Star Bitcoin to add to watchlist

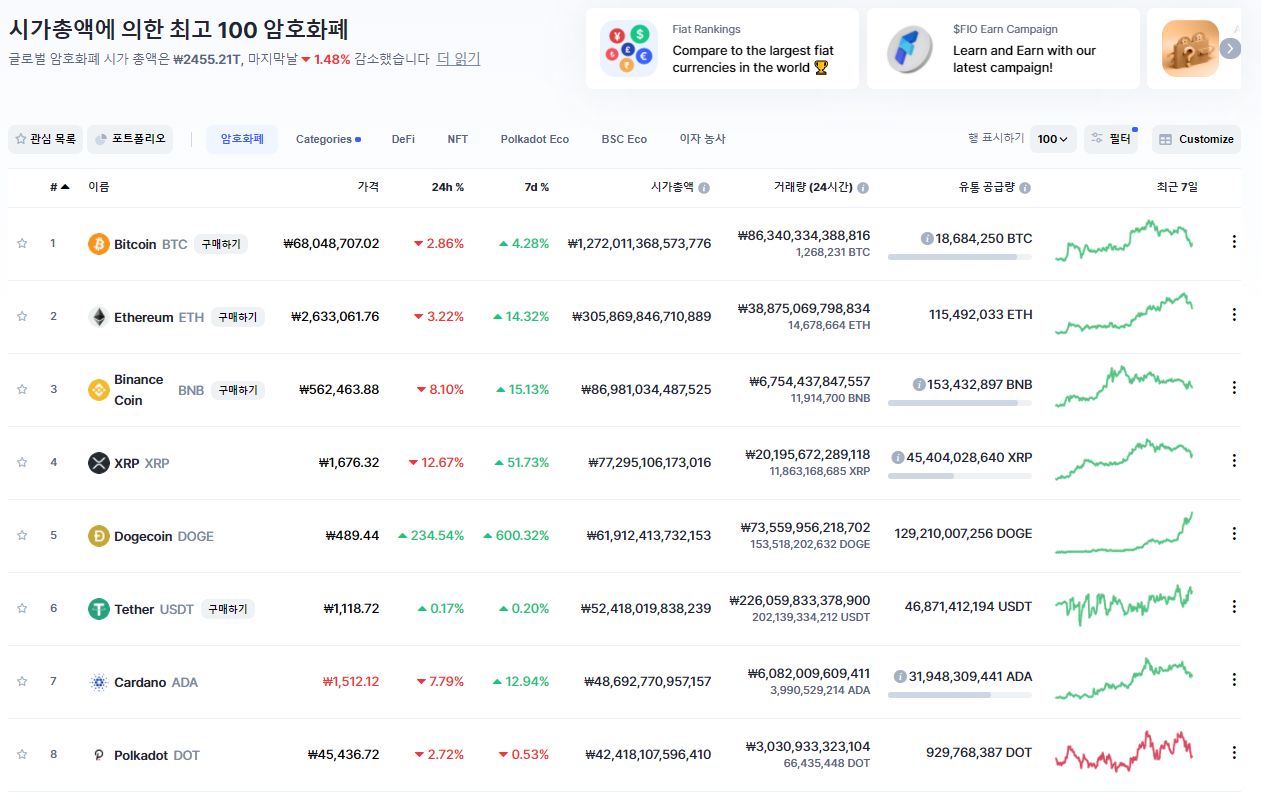point(21,244)
